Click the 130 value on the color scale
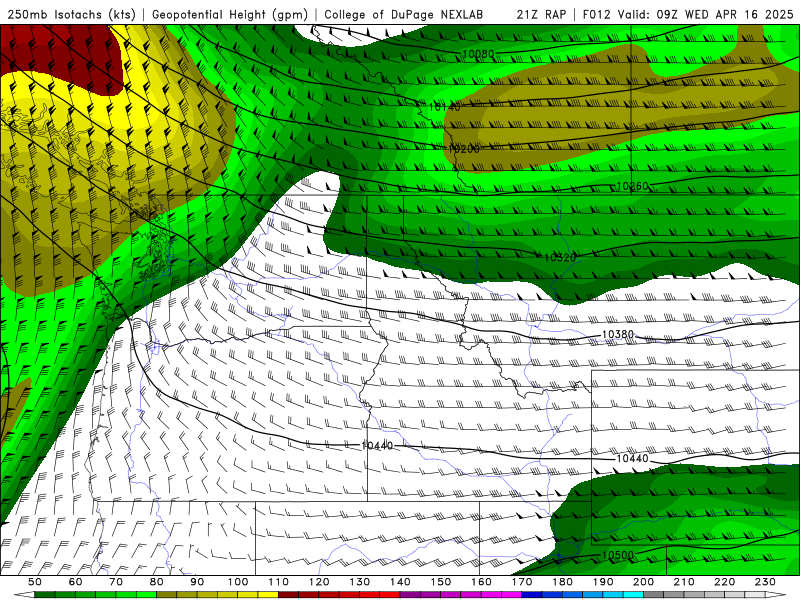This screenshot has height=600, width=800. pyautogui.click(x=360, y=582)
